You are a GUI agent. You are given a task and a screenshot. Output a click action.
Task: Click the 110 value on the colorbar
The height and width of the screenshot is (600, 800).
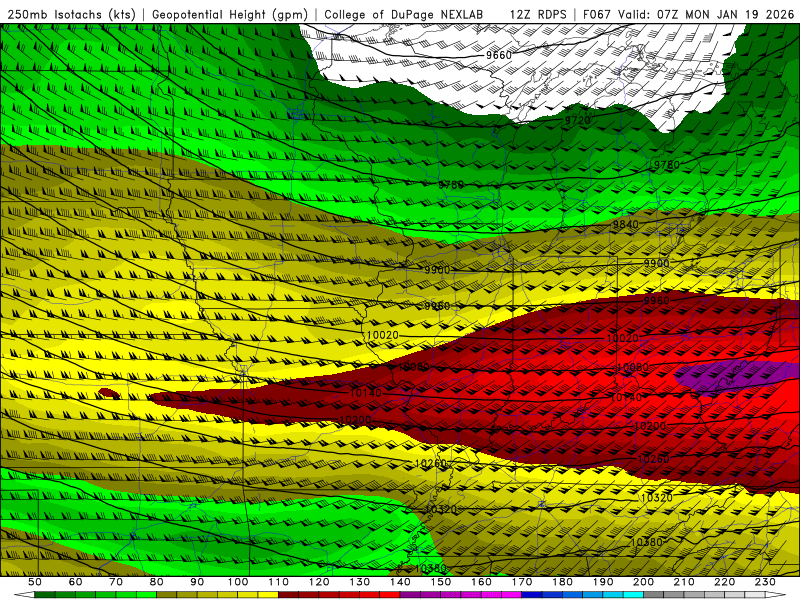(x=279, y=582)
